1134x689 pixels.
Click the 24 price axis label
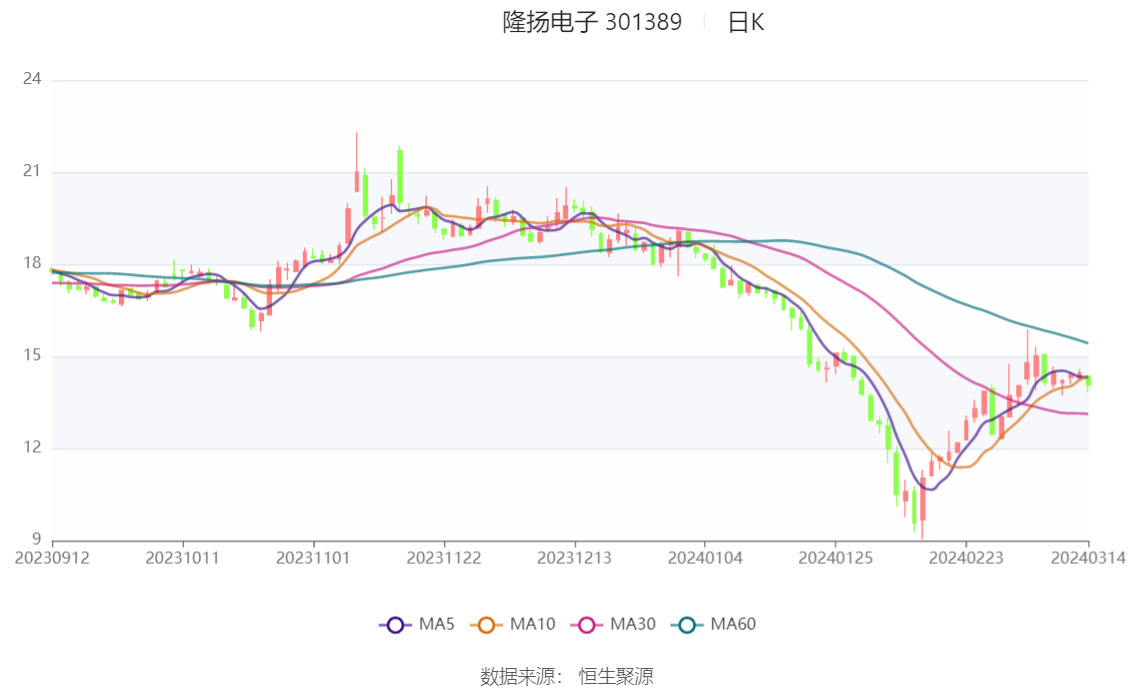(32, 79)
